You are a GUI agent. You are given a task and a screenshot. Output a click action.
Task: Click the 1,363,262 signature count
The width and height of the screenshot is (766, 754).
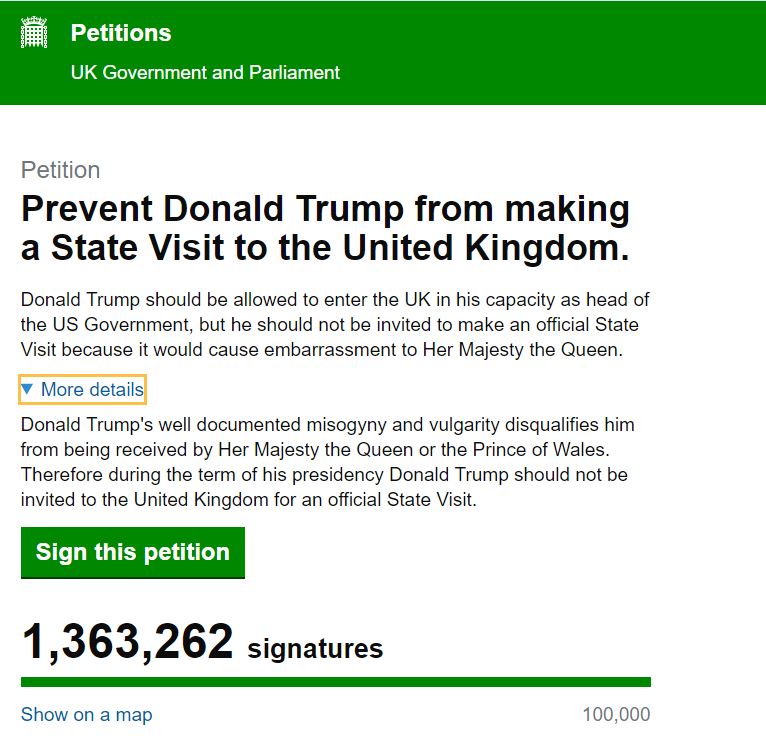point(127,642)
